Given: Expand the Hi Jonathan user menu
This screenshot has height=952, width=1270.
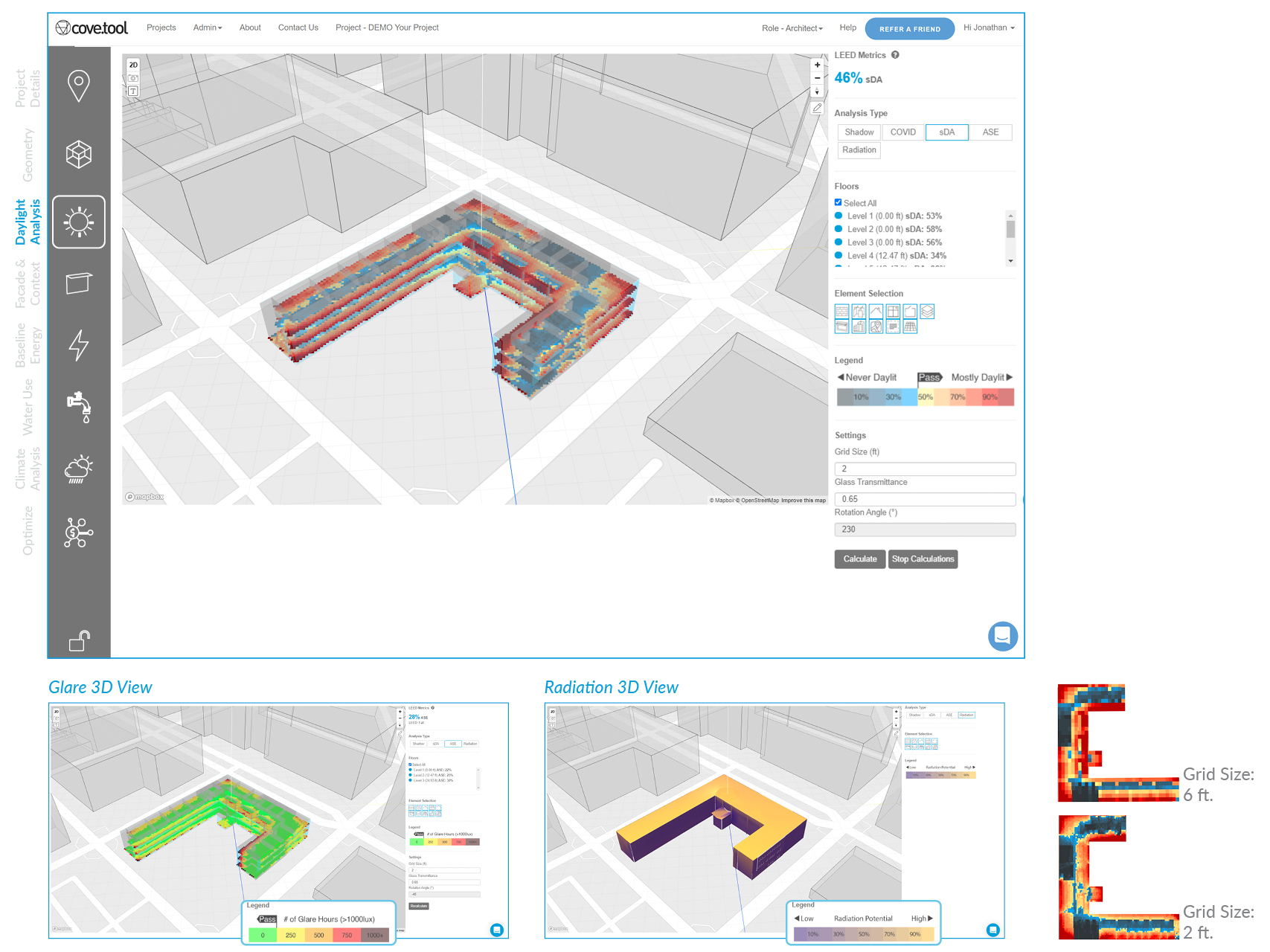Looking at the screenshot, I should 988,28.
